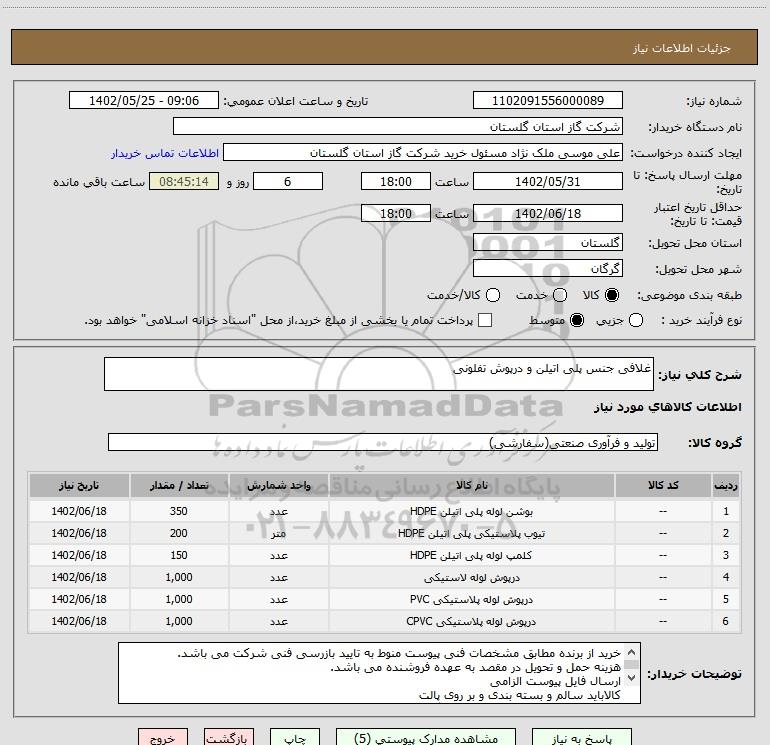Click unit cell متر in row 2
770x745 pixels.
(x=278, y=533)
